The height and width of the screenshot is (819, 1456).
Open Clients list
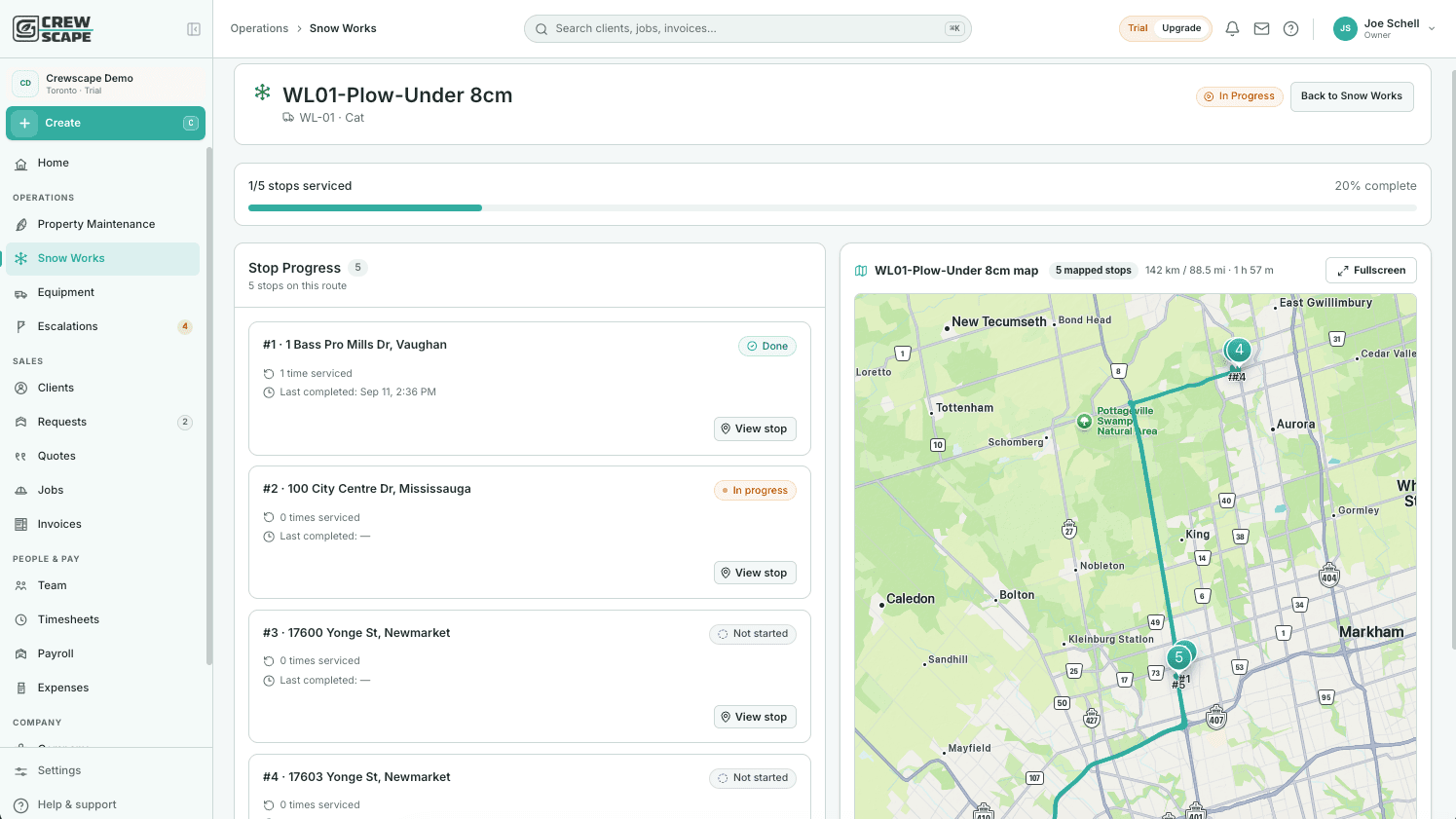point(102,388)
